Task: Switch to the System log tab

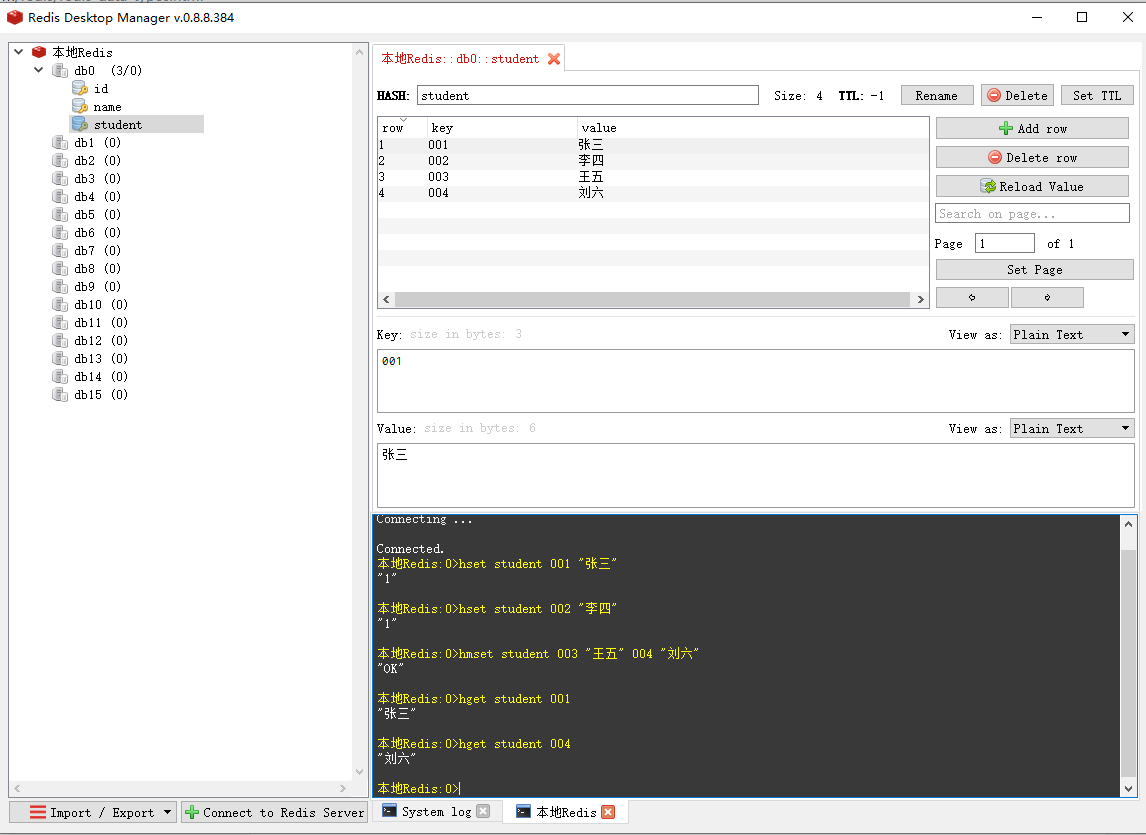Action: 436,812
